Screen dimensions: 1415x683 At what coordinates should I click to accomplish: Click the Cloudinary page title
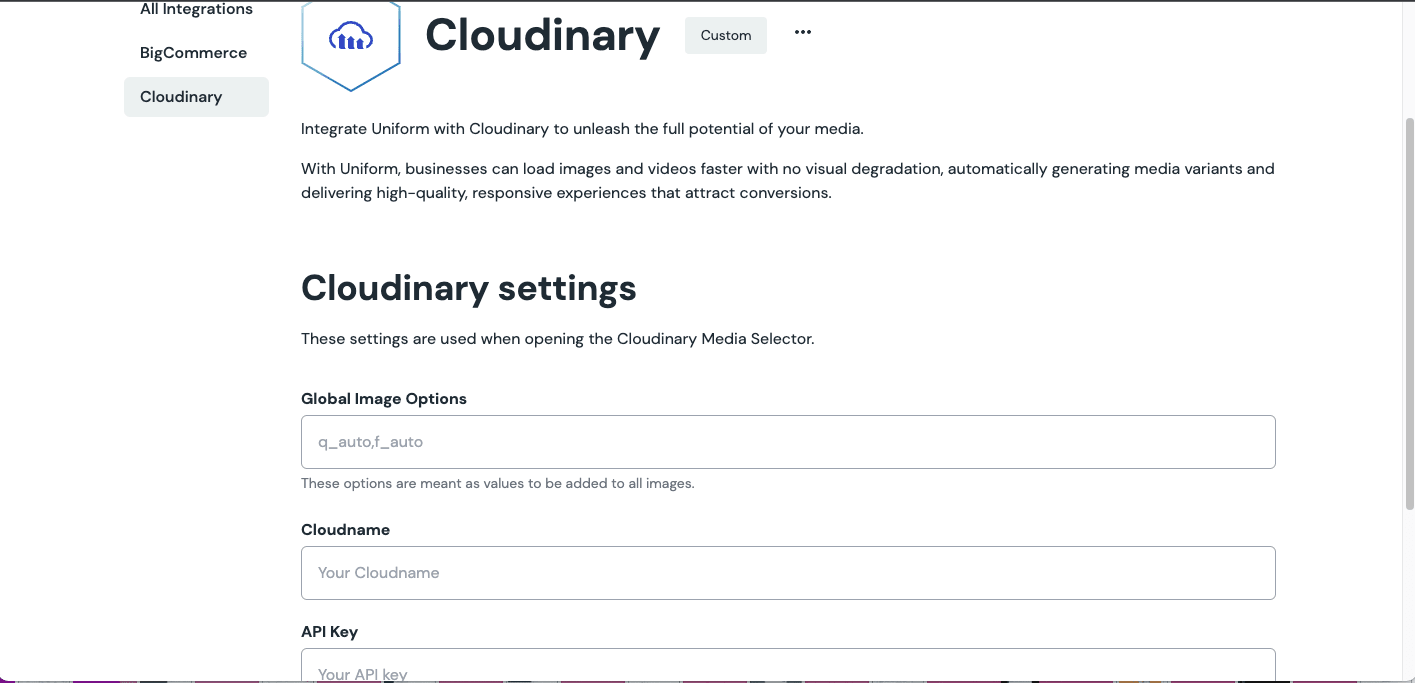coord(543,36)
